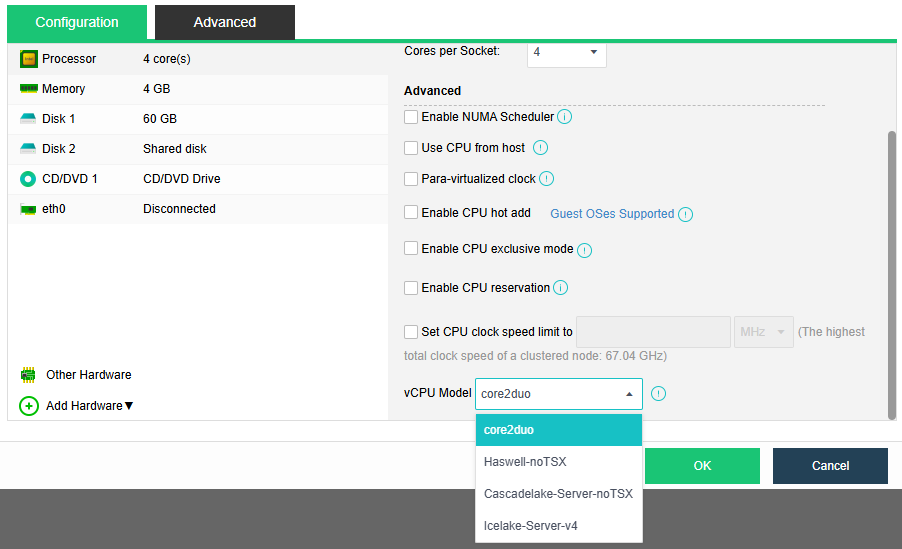
Task: Click info icon next to vCPU Model
Action: [x=658, y=394]
